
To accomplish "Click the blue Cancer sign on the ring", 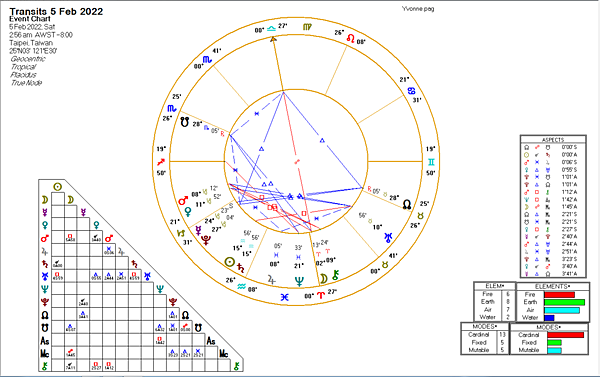I will coord(411,91).
